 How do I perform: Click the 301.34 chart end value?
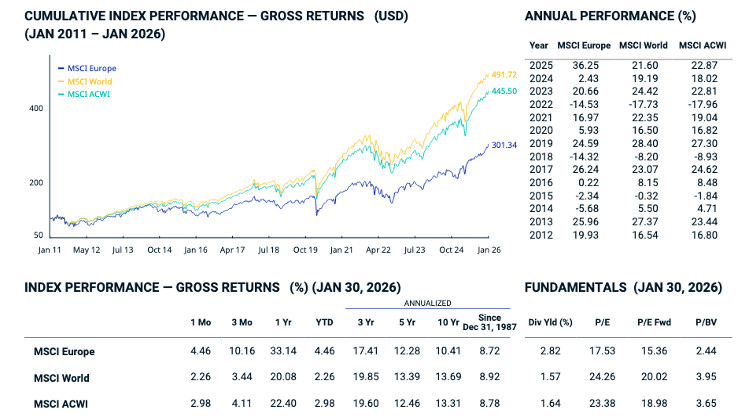[501, 145]
